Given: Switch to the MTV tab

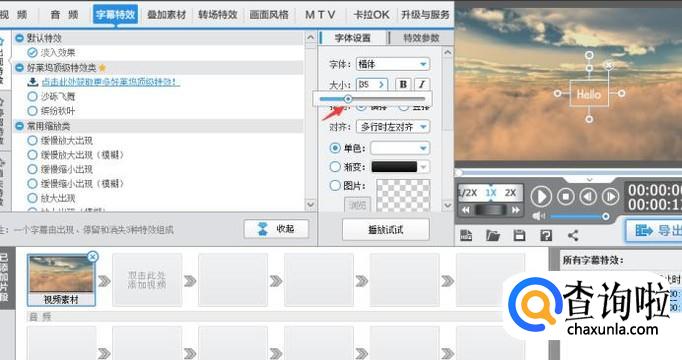Looking at the screenshot, I should tap(320, 14).
